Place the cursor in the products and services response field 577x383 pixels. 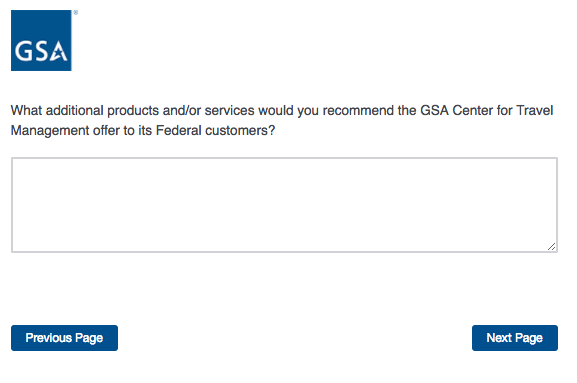[284, 205]
